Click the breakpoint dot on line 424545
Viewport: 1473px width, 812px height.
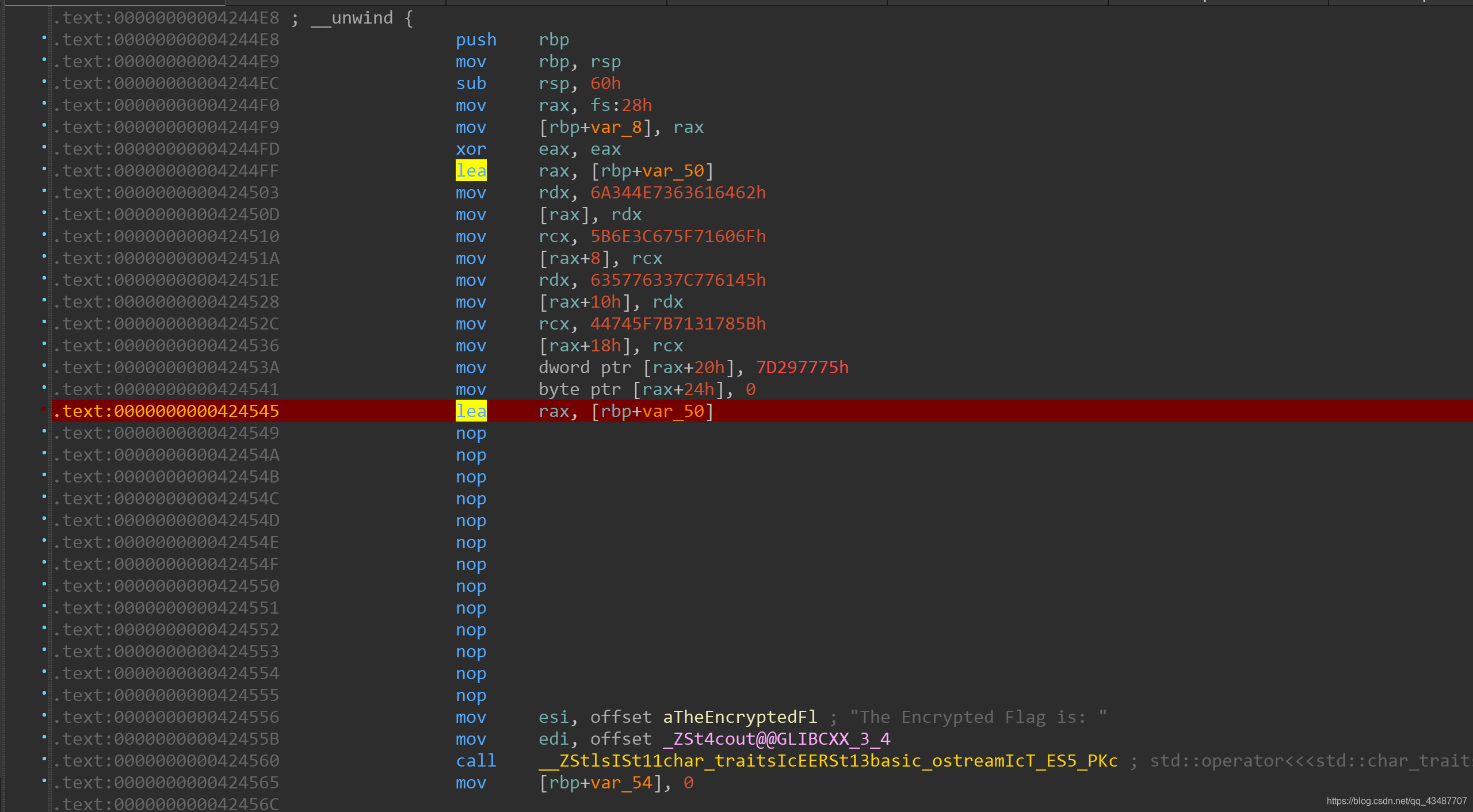(44, 409)
